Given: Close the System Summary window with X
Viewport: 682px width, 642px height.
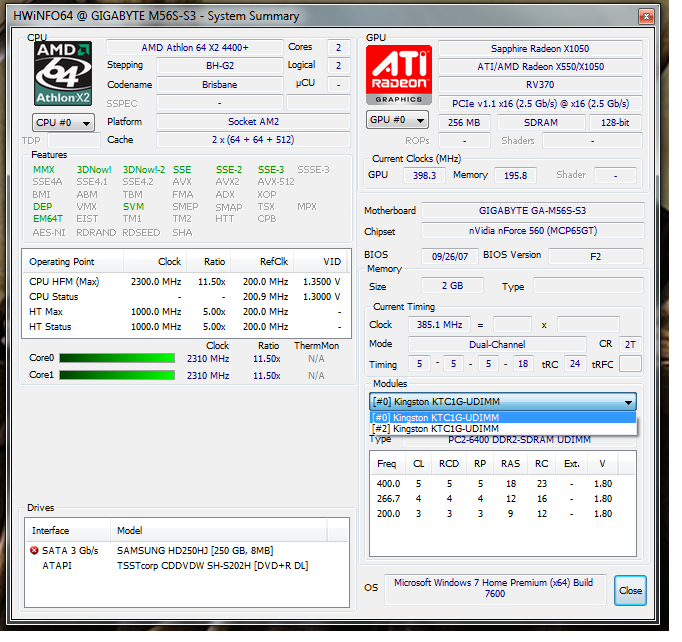Looking at the screenshot, I should [646, 17].
